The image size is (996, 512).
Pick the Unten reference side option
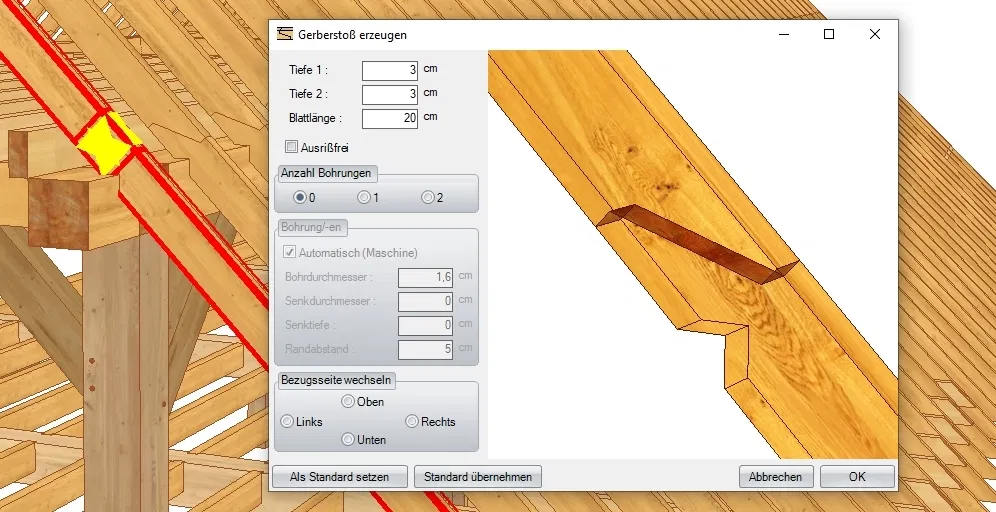point(348,439)
